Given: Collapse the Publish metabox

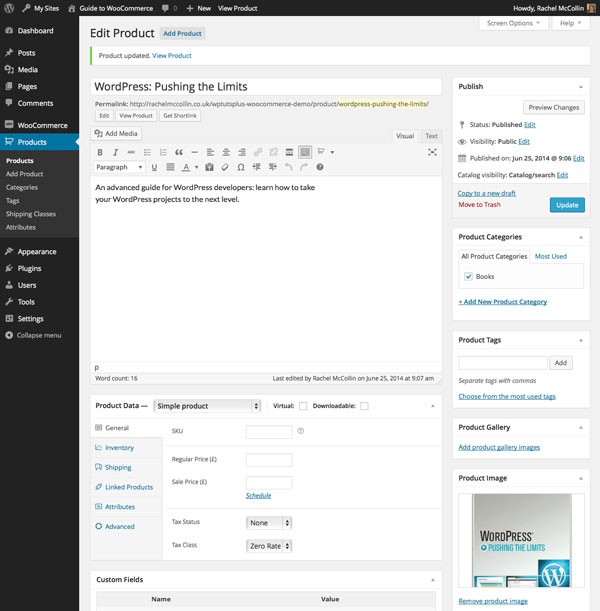Looking at the screenshot, I should click(581, 87).
